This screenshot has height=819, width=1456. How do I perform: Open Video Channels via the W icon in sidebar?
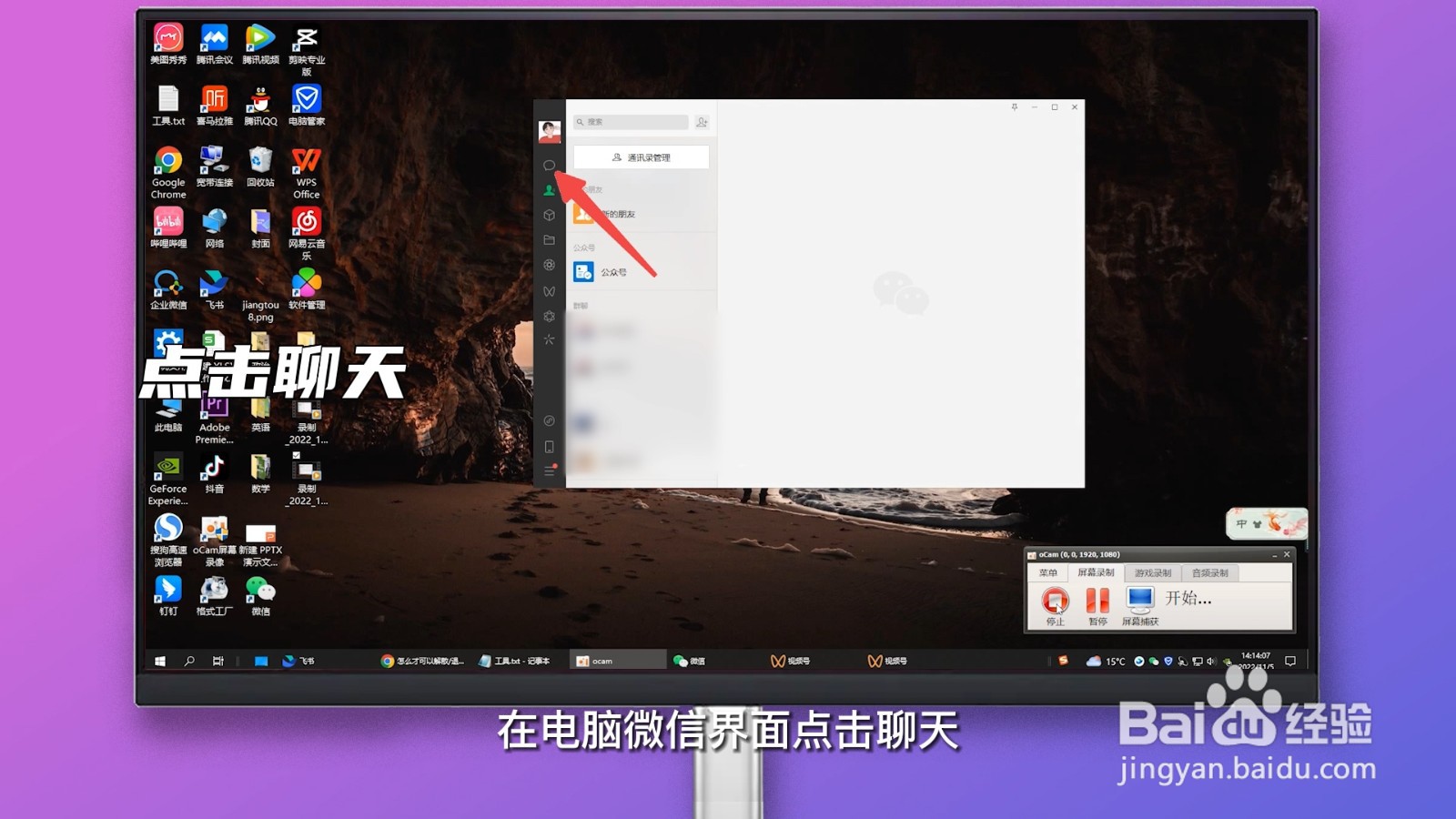pyautogui.click(x=549, y=290)
